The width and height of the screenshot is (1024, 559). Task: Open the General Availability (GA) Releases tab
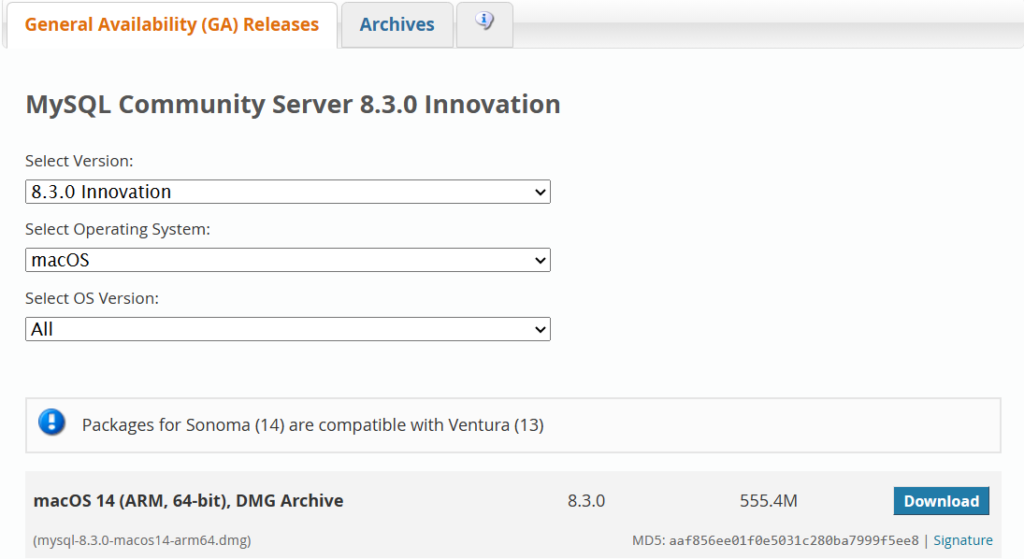point(172,25)
